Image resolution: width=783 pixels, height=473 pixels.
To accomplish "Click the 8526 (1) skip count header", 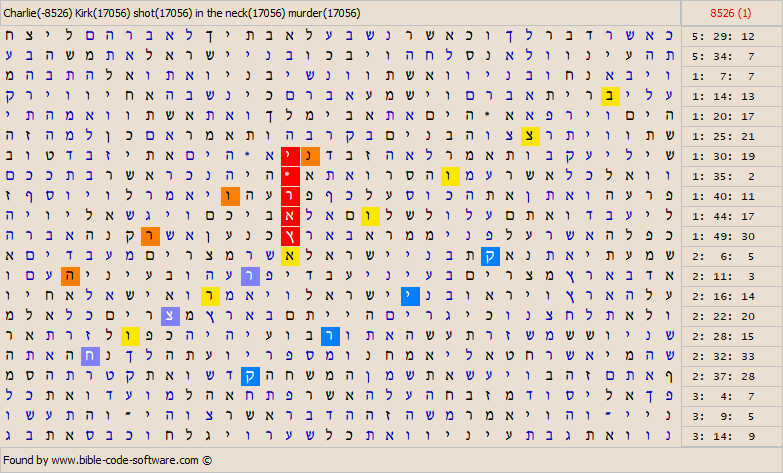I will click(x=731, y=12).
